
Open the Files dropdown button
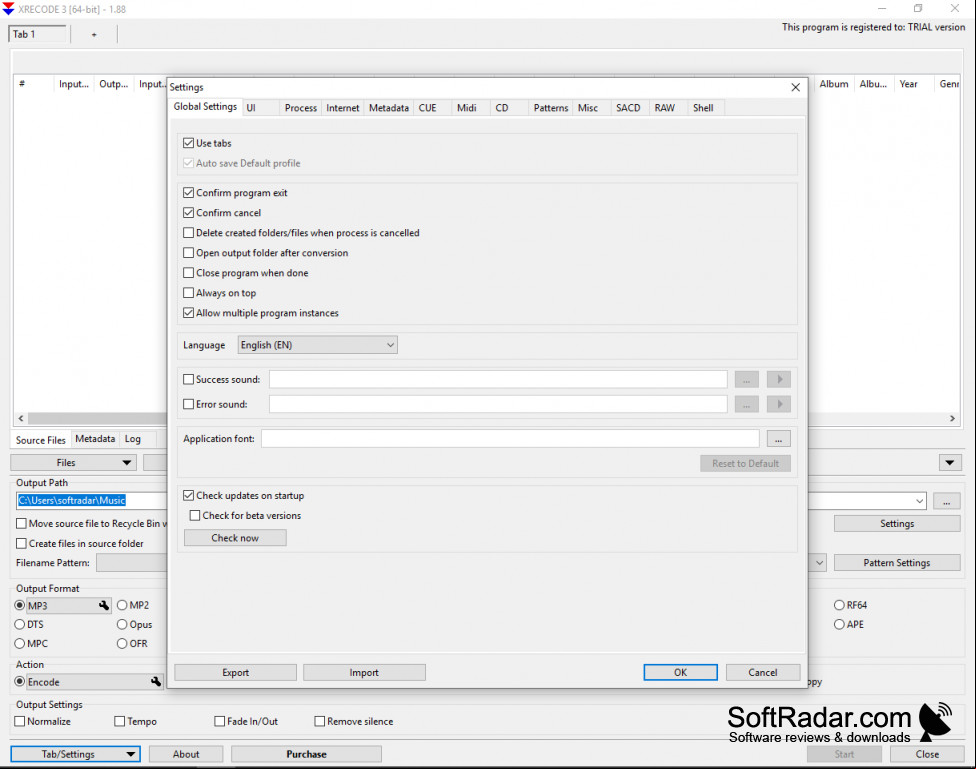(73, 463)
